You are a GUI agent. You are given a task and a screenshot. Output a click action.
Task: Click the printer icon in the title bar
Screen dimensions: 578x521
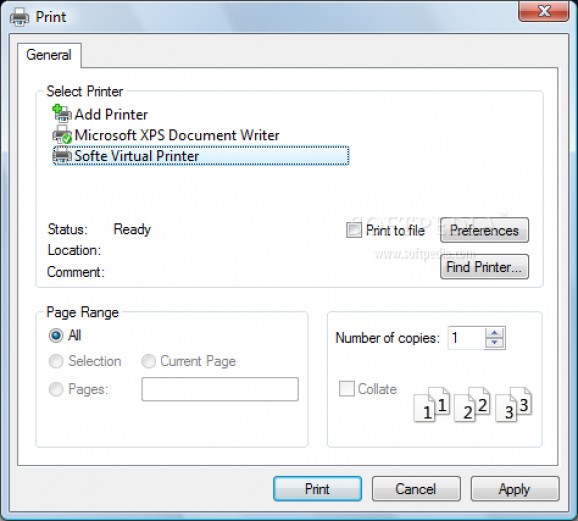19,17
